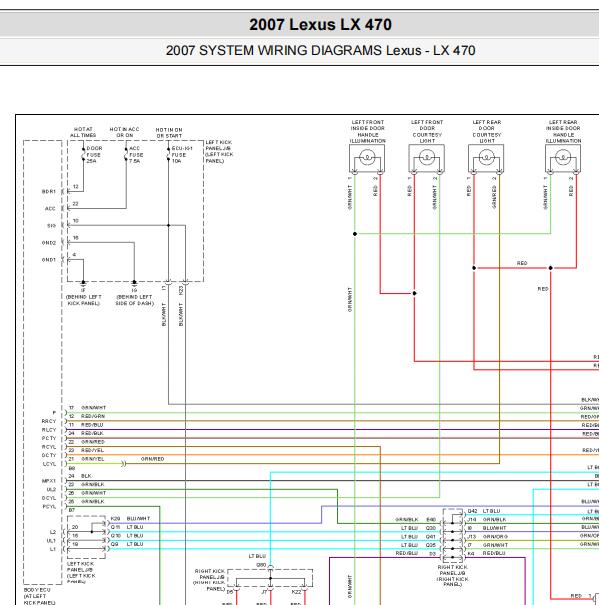Click the 'RED/BLU D3' connector label
The width and height of the screenshot is (599, 605).
[x=416, y=553]
